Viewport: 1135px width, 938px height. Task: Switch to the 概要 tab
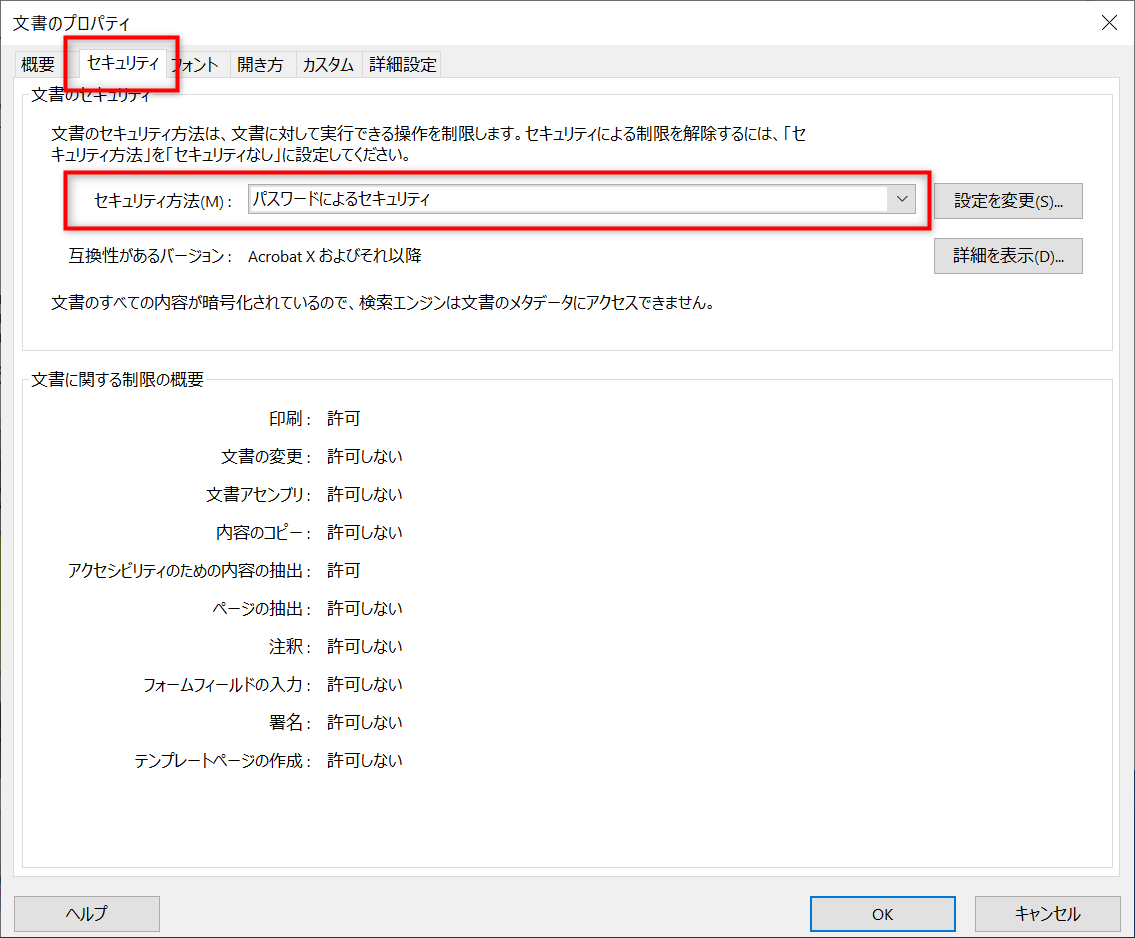pyautogui.click(x=38, y=65)
